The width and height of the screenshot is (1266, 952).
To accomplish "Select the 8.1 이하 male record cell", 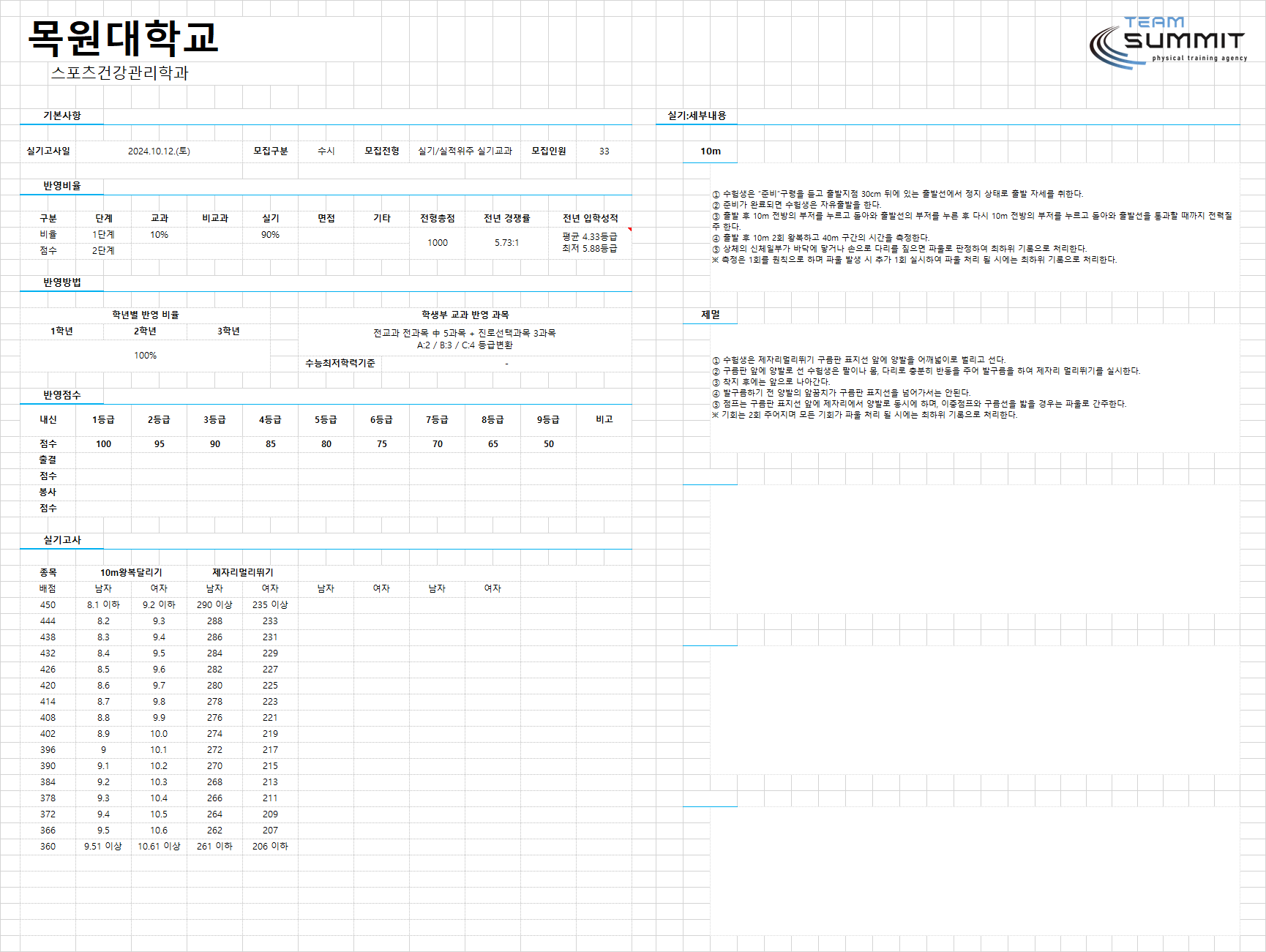I will point(103,605).
